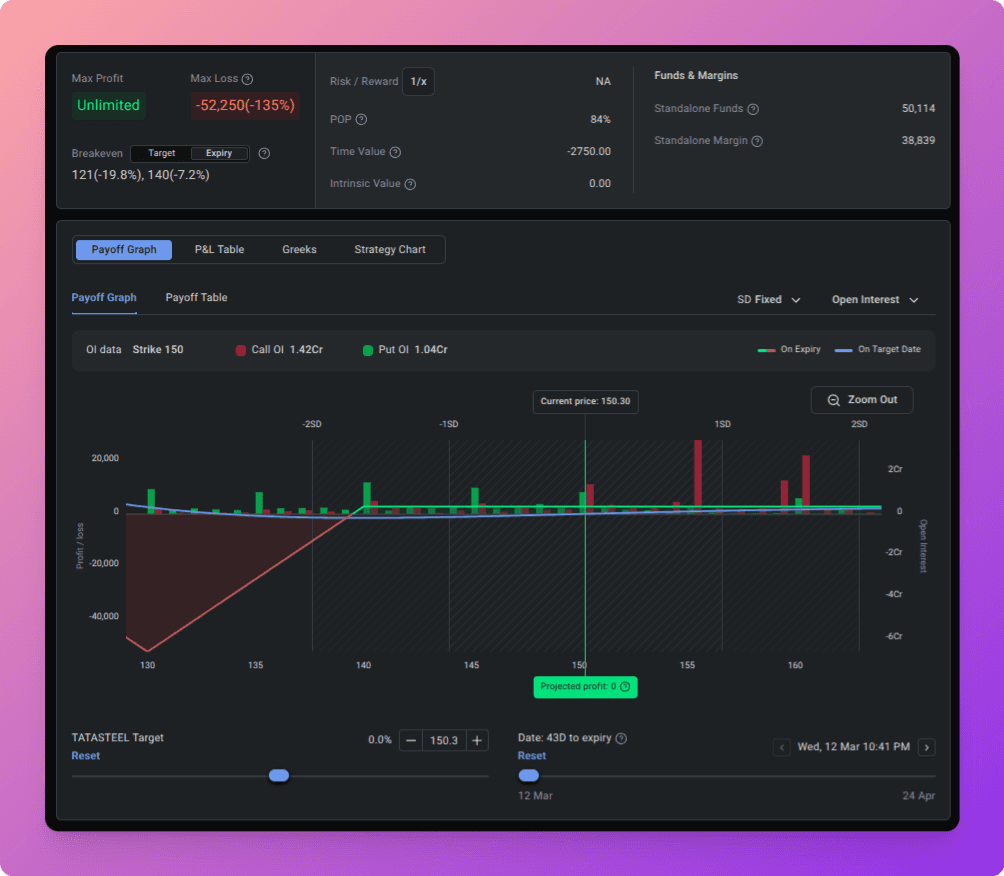Screen dimensions: 1004x876
Task: Decrease TATASTEEL target with minus icon
Action: [x=411, y=740]
